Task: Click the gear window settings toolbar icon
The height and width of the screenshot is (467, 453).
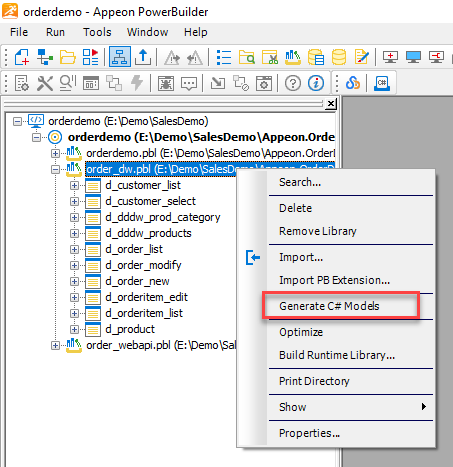Action: [x=264, y=83]
